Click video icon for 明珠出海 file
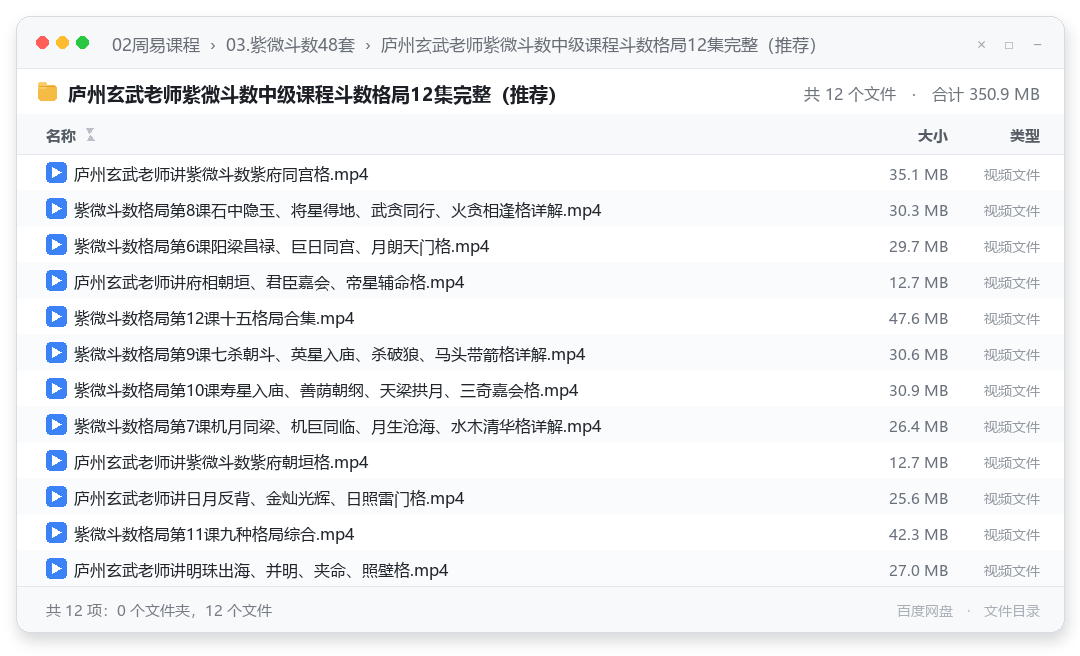Screen dimensions: 1080x656 pyautogui.click(x=56, y=568)
